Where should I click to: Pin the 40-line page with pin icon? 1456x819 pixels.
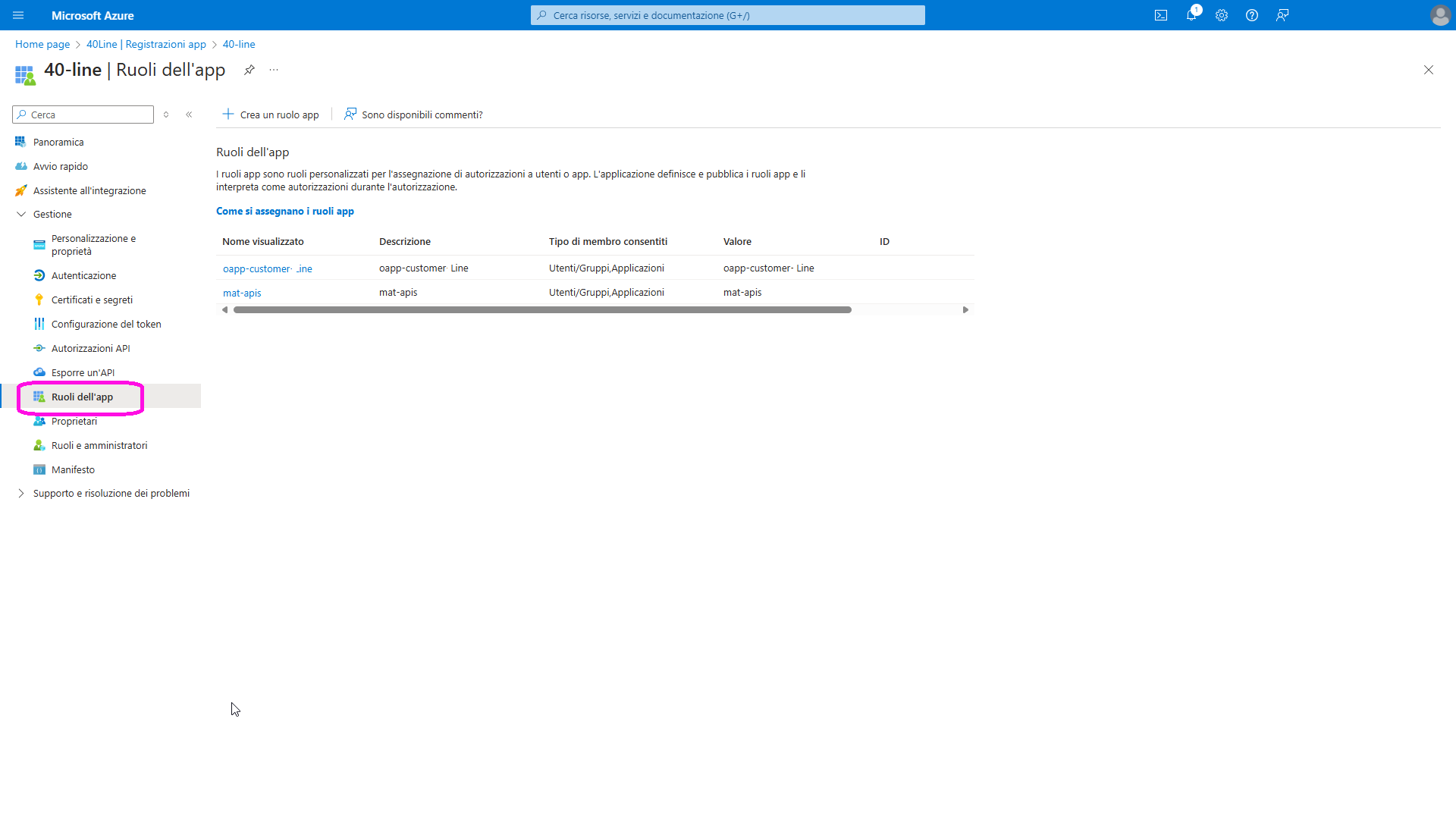pos(249,70)
